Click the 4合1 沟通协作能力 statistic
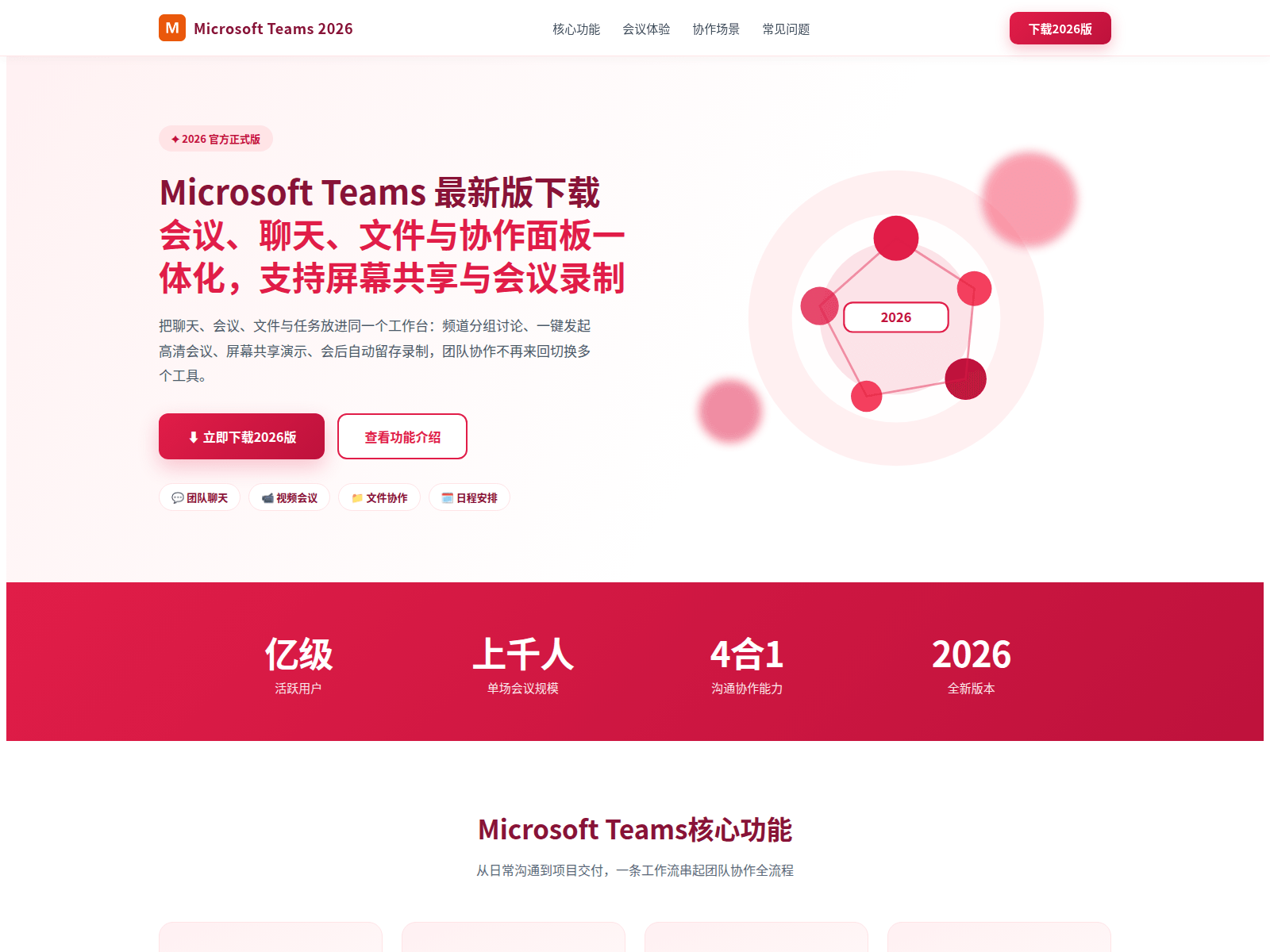 [747, 665]
